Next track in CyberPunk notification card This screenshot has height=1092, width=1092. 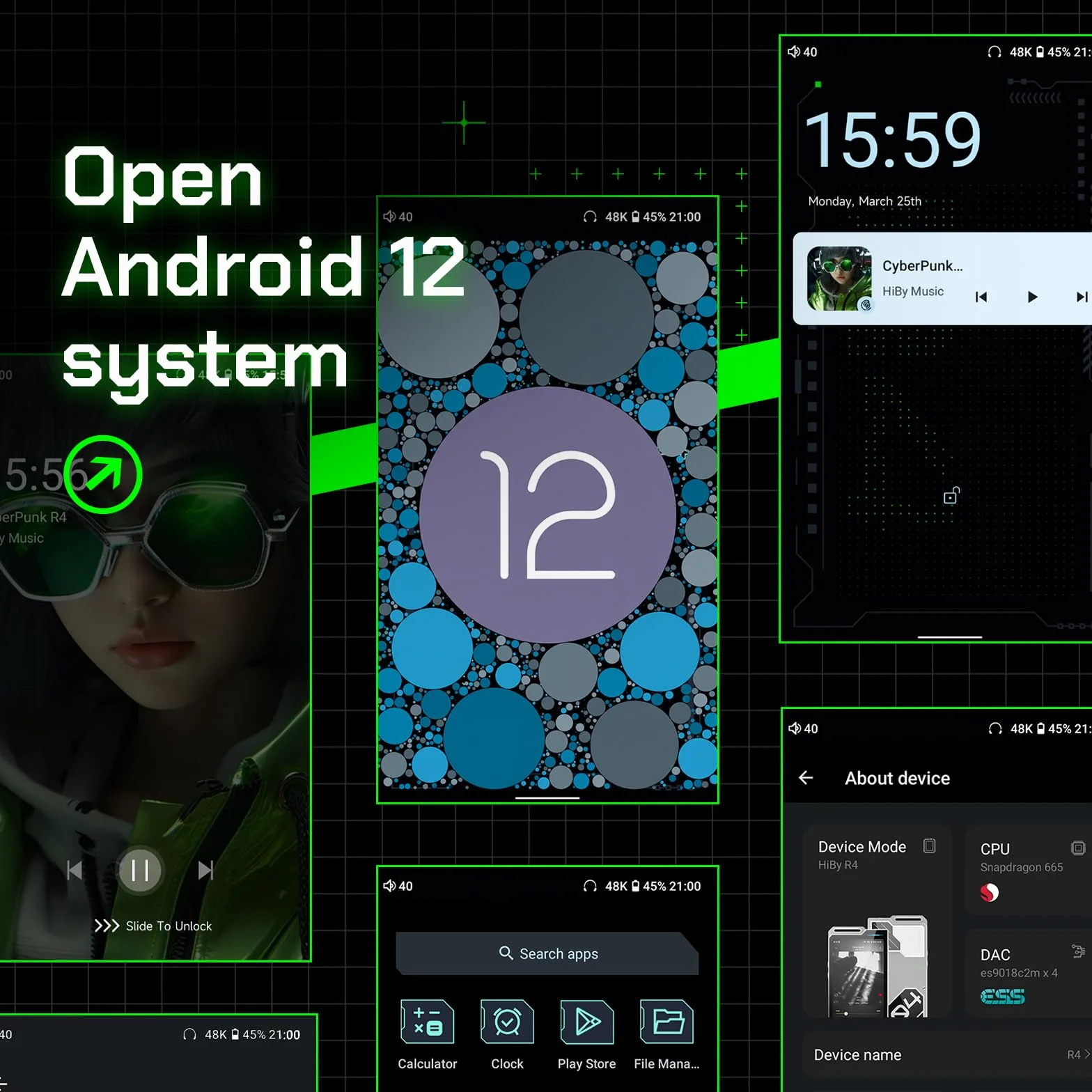(1082, 297)
